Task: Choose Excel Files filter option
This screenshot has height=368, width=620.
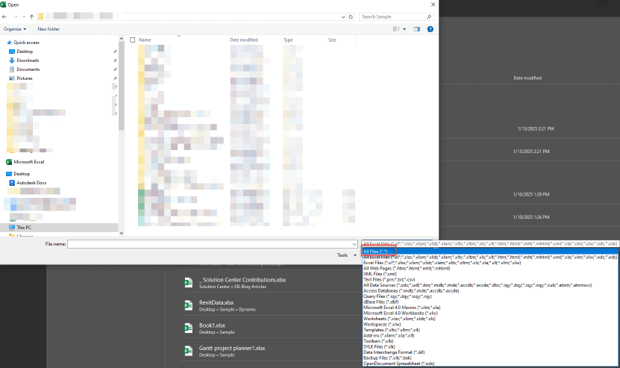Action: [x=490, y=262]
